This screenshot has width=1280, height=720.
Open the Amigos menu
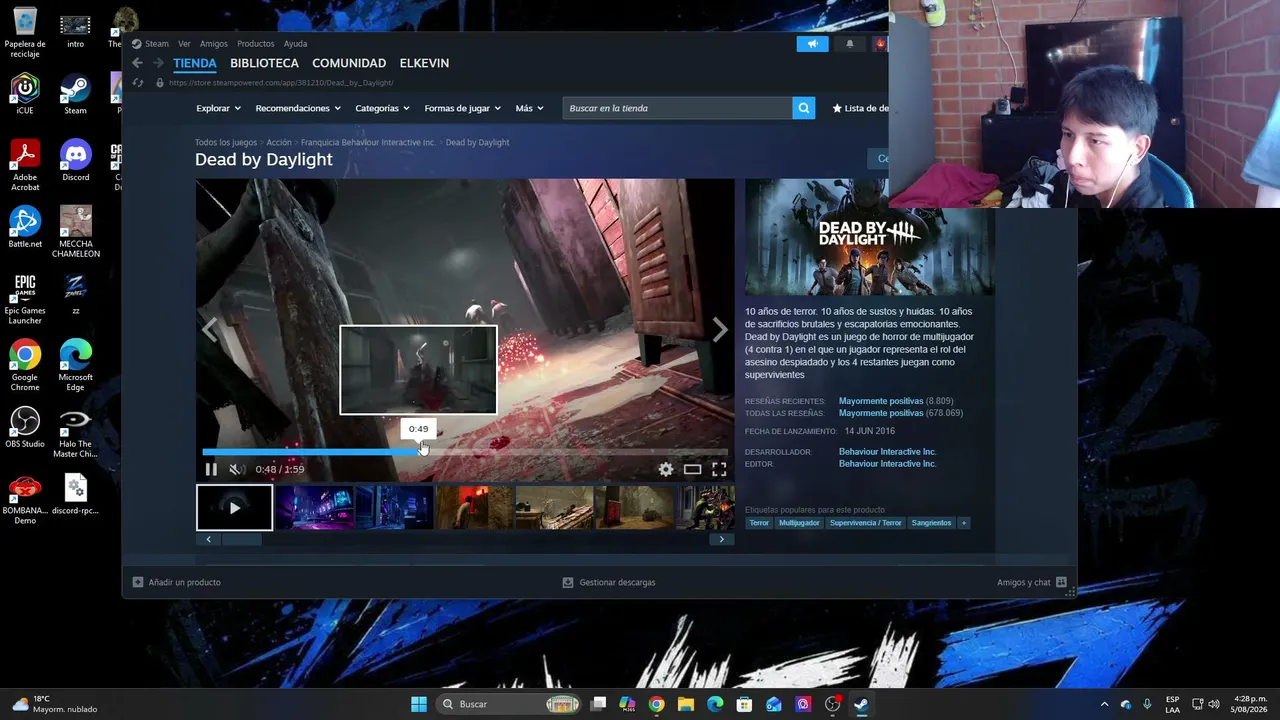click(x=214, y=44)
